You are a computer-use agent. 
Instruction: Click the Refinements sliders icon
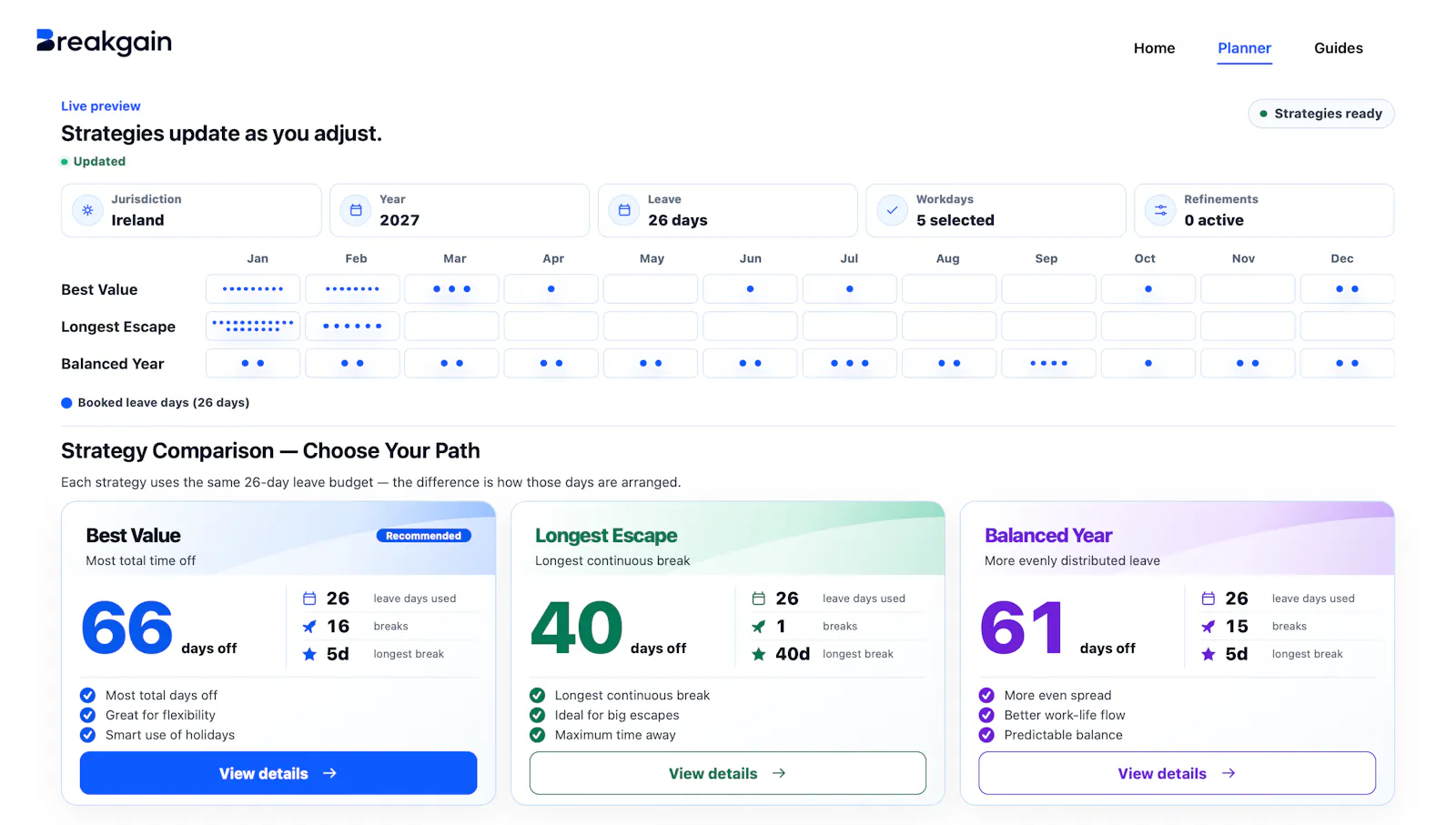(x=1161, y=210)
